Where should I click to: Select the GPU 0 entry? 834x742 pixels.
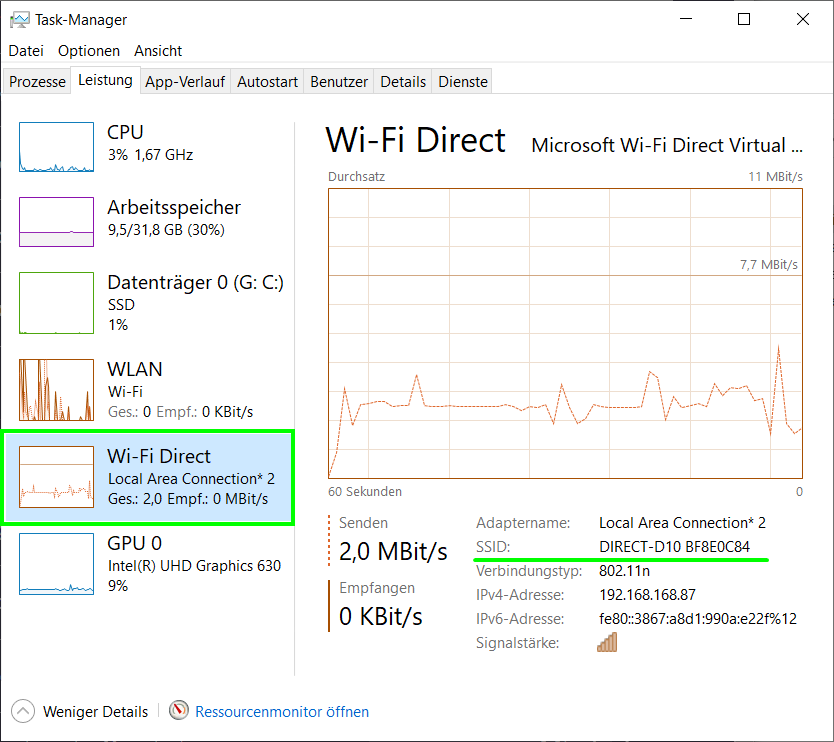148,564
